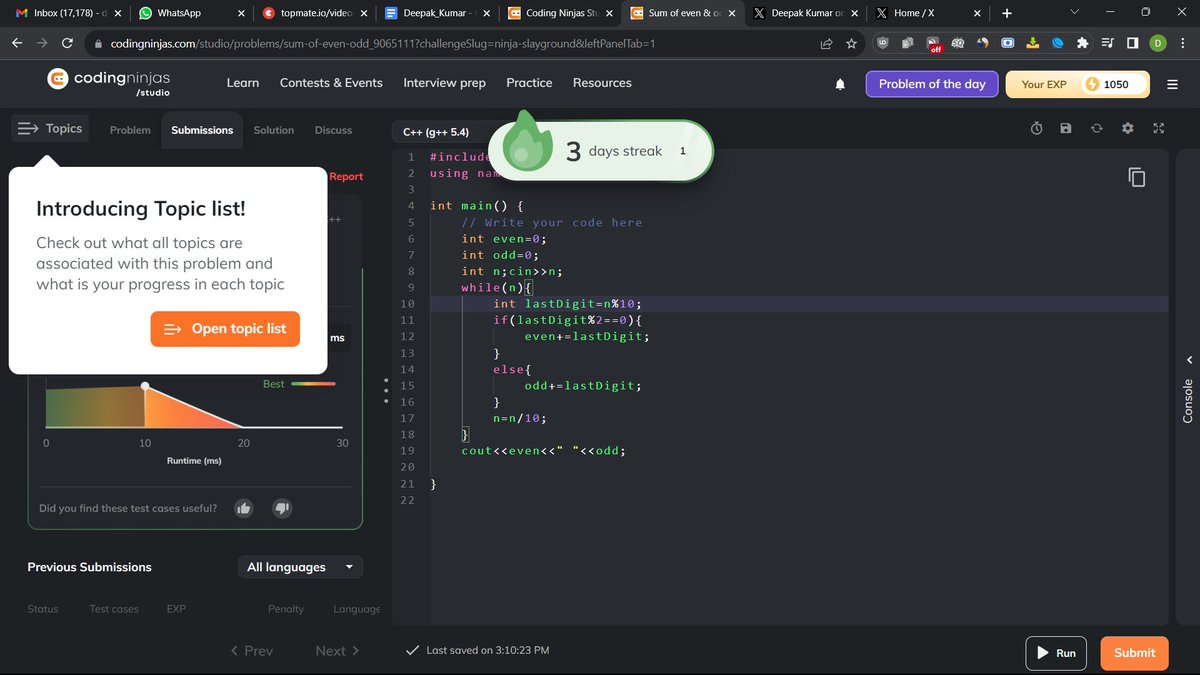Switch to the Home / X tab

(927, 13)
